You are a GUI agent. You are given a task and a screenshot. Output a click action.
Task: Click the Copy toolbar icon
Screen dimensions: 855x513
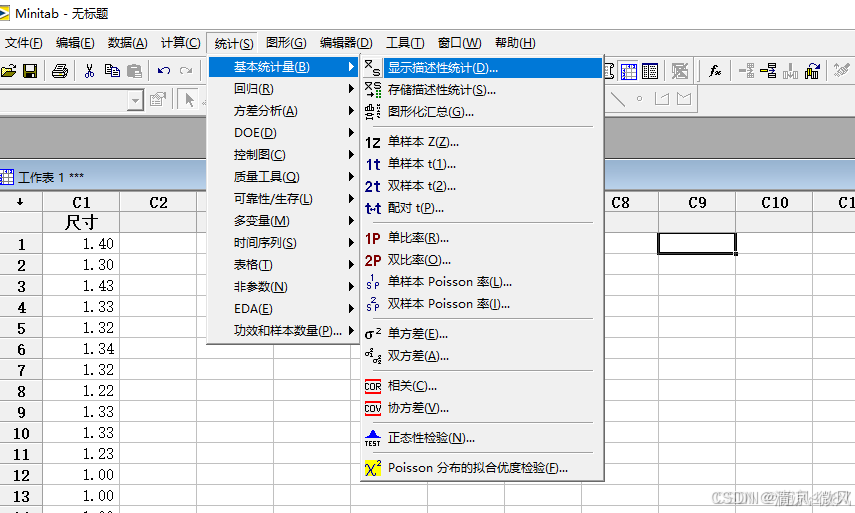pyautogui.click(x=112, y=71)
